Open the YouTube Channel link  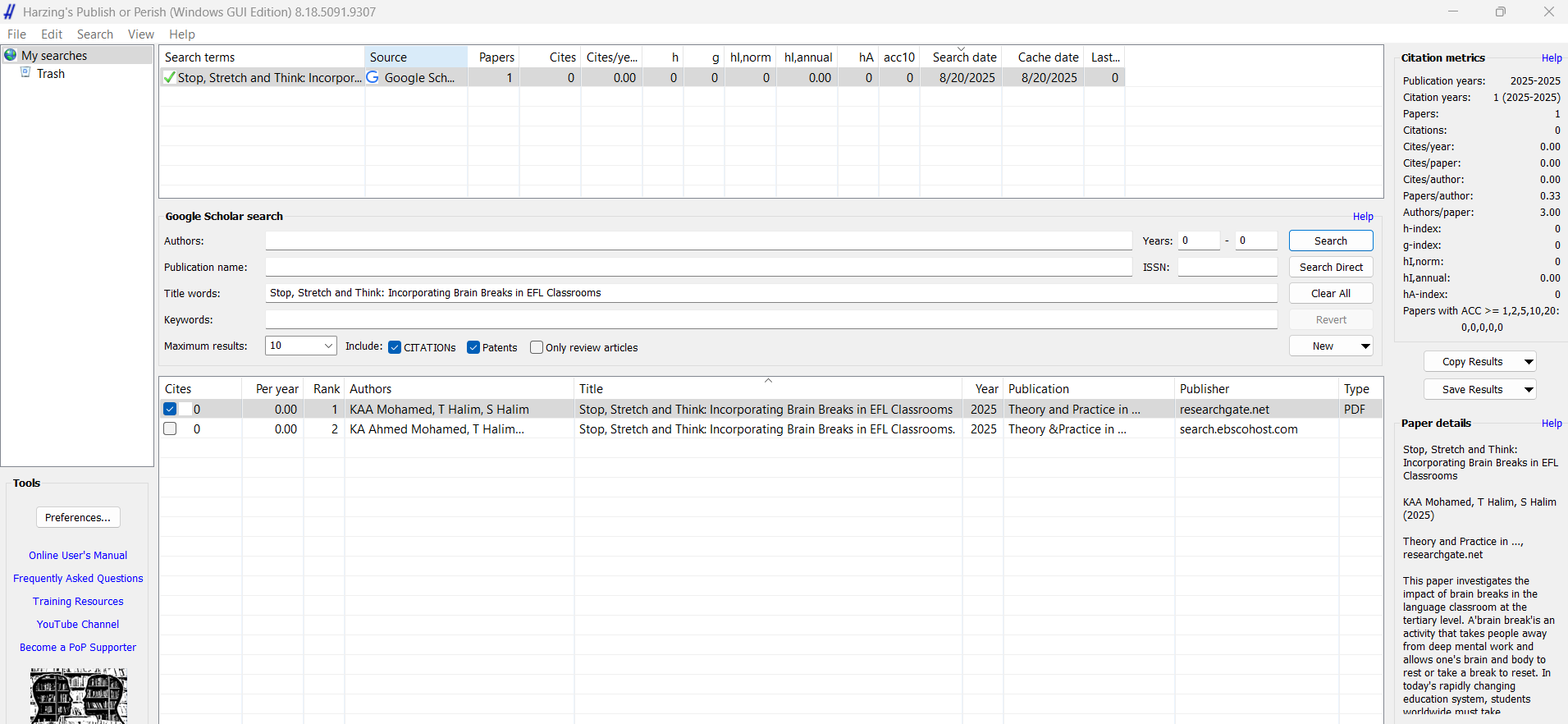coord(78,624)
